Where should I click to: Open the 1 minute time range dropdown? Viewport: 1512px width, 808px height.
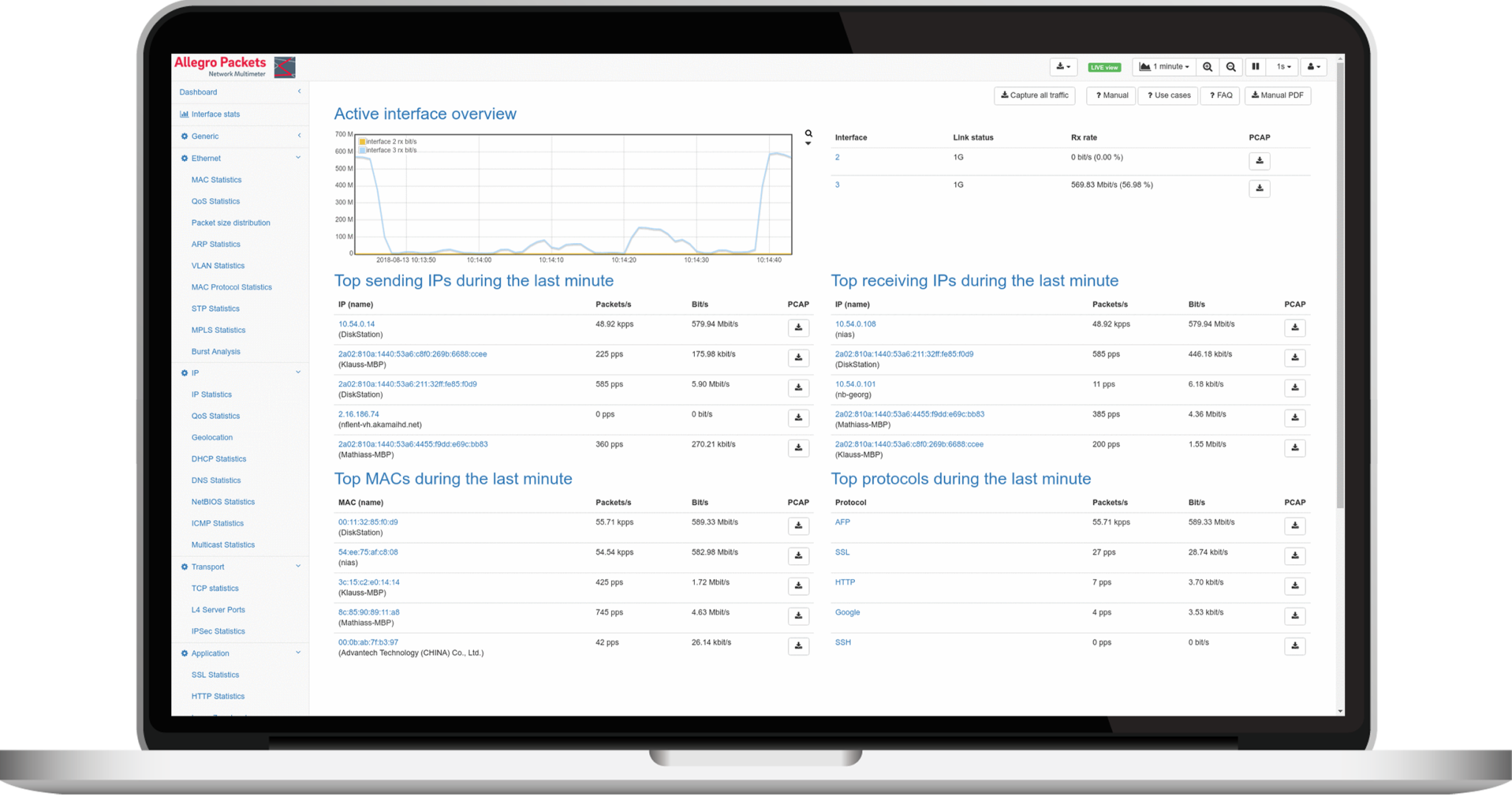[1165, 67]
